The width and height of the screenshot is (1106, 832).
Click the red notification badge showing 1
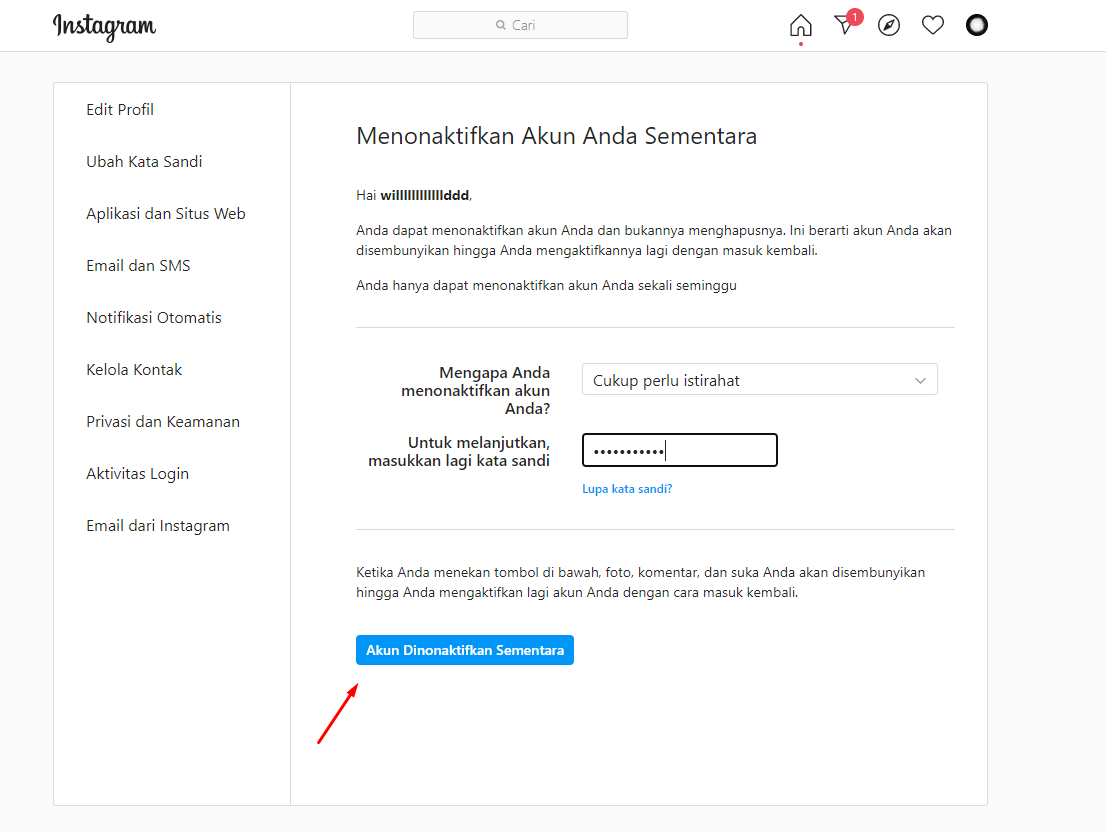pos(855,16)
